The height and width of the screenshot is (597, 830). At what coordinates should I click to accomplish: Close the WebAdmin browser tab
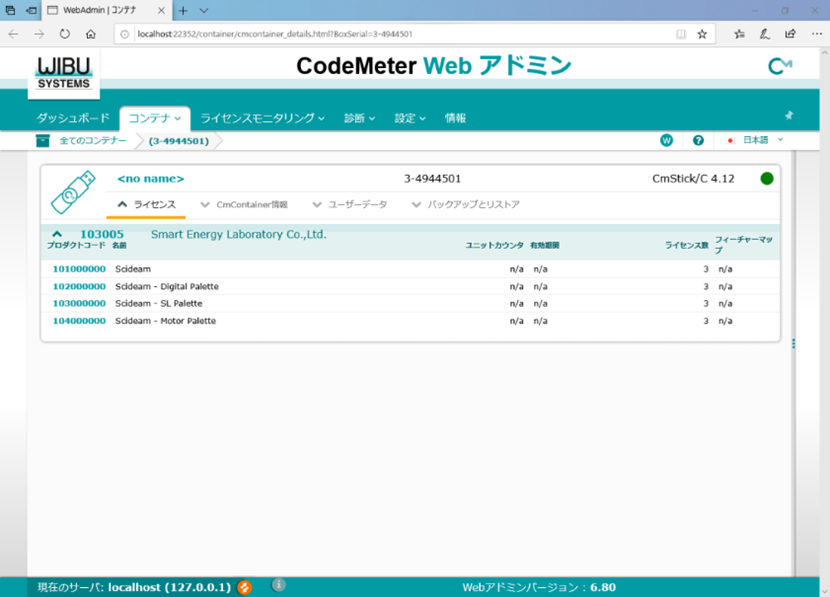(x=161, y=10)
